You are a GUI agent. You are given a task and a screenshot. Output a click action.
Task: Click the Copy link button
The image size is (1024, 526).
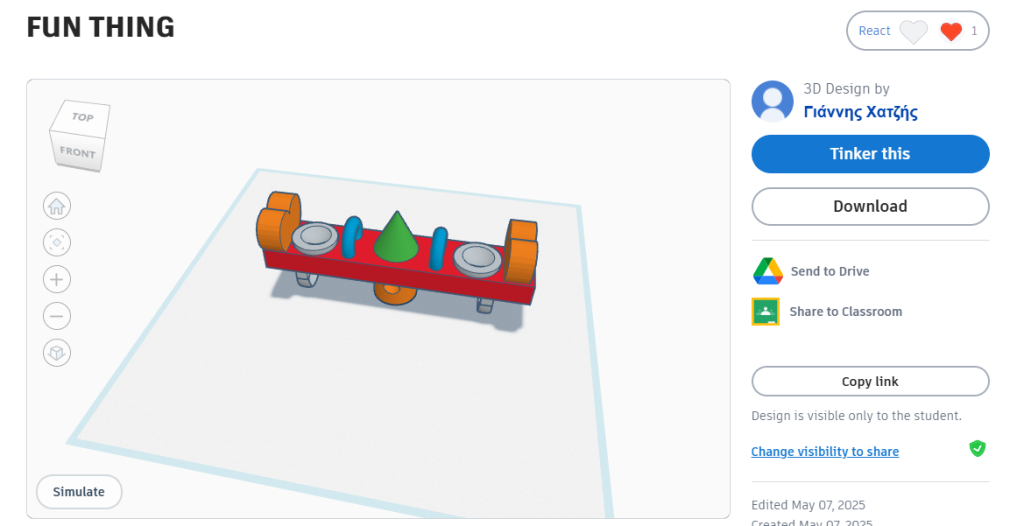click(871, 382)
